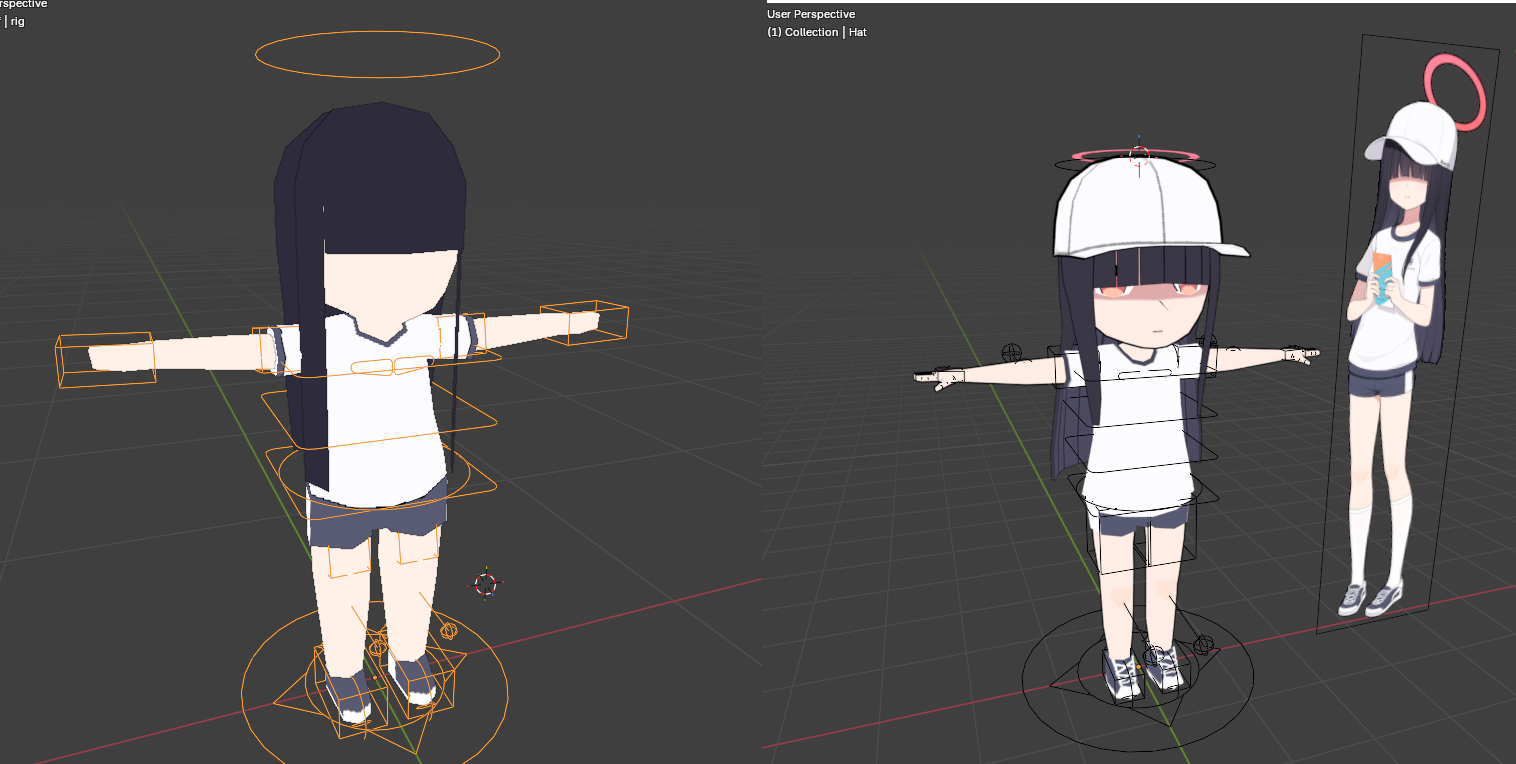Click the drink carton held in the reference image
The image size is (1516, 764).
point(1383,275)
